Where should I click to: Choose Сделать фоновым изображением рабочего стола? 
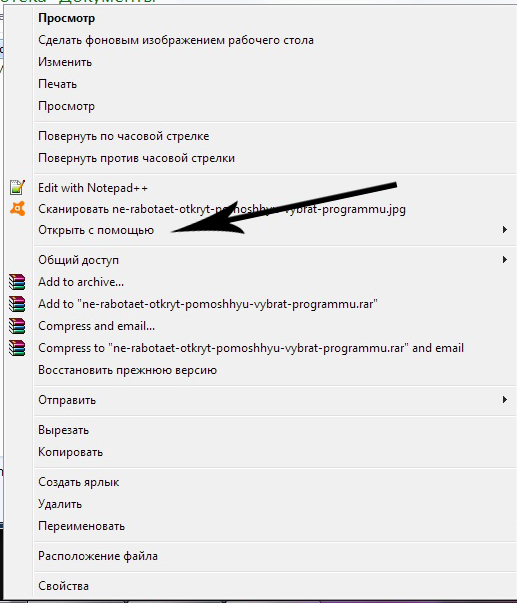tap(176, 40)
